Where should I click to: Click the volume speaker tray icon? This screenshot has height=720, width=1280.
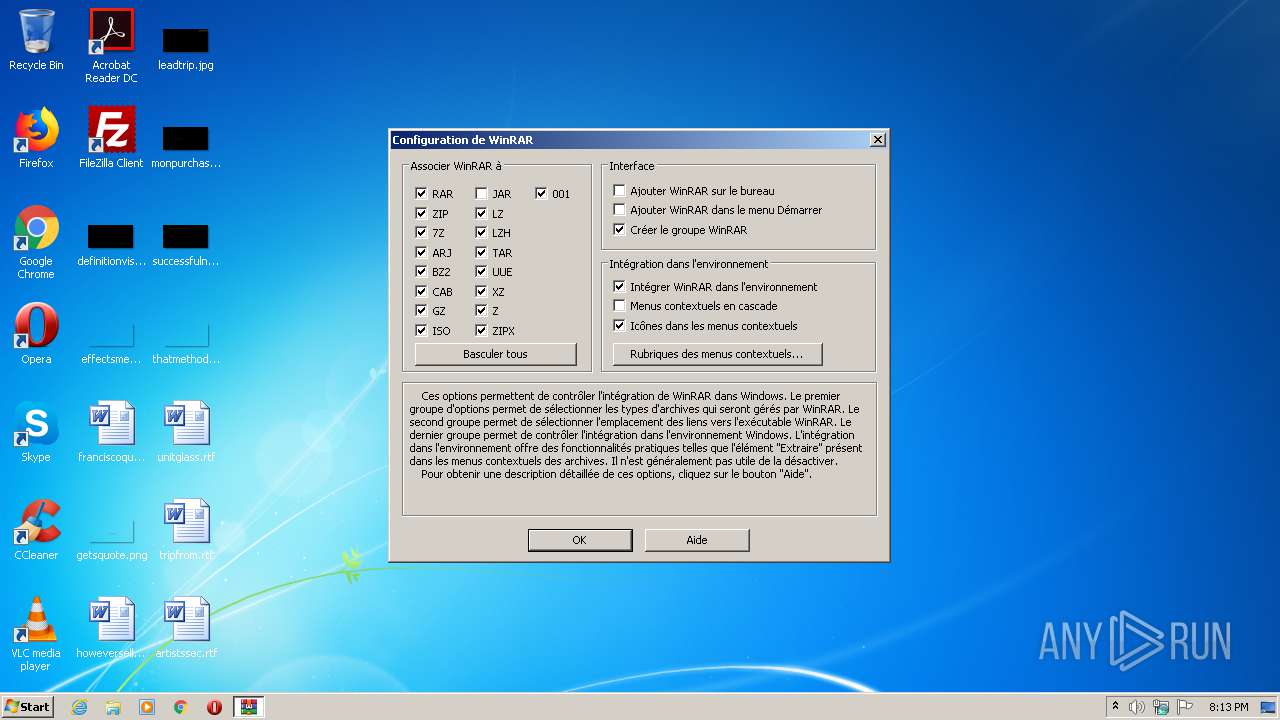pos(1137,707)
